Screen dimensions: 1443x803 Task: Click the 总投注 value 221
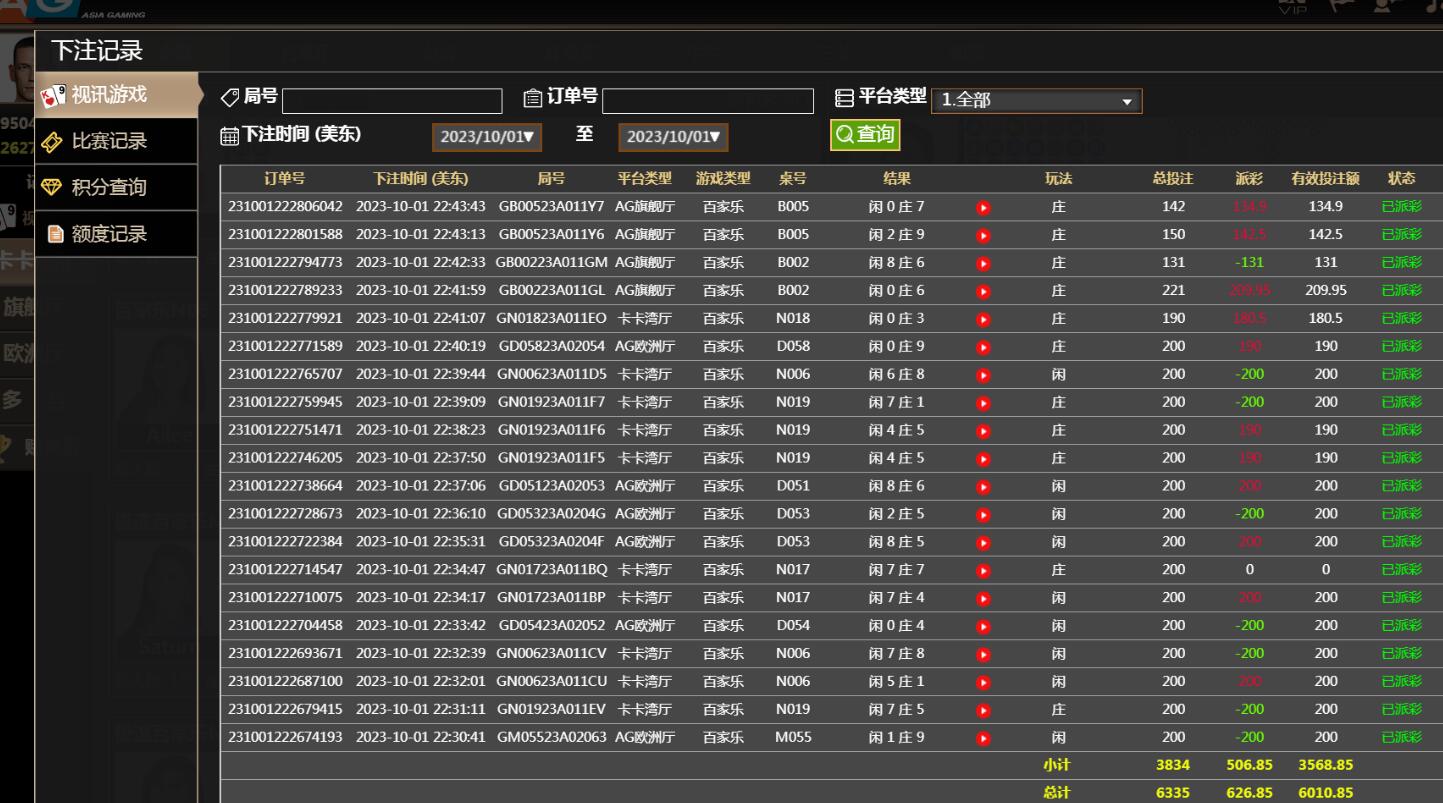point(1173,291)
